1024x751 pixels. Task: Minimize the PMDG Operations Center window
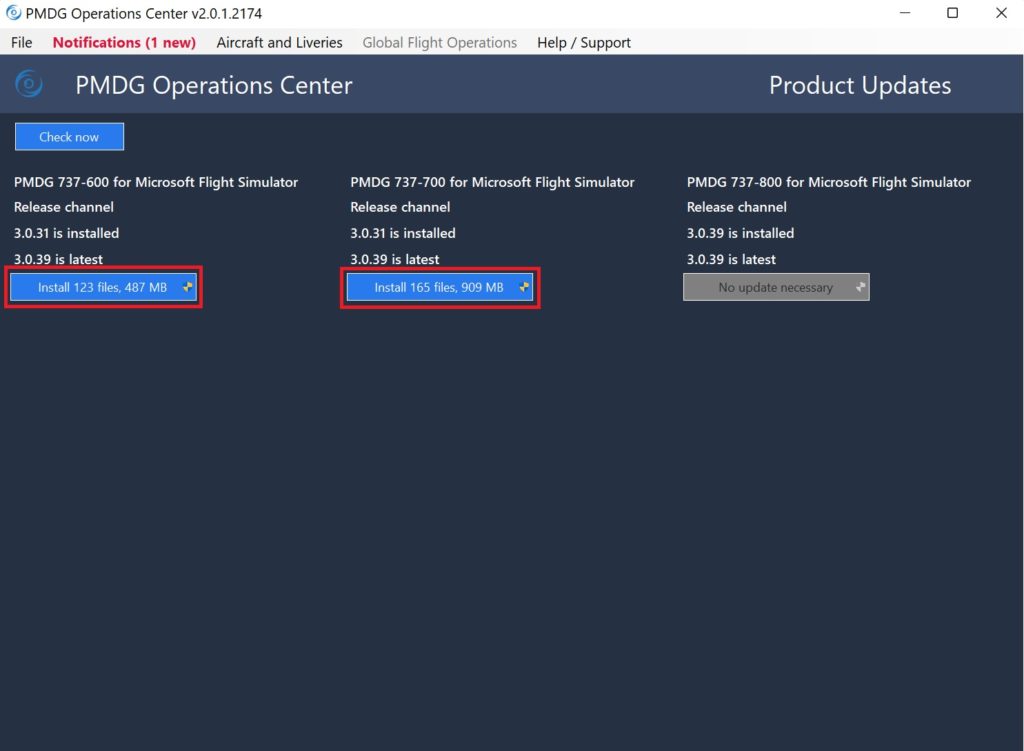(x=904, y=13)
